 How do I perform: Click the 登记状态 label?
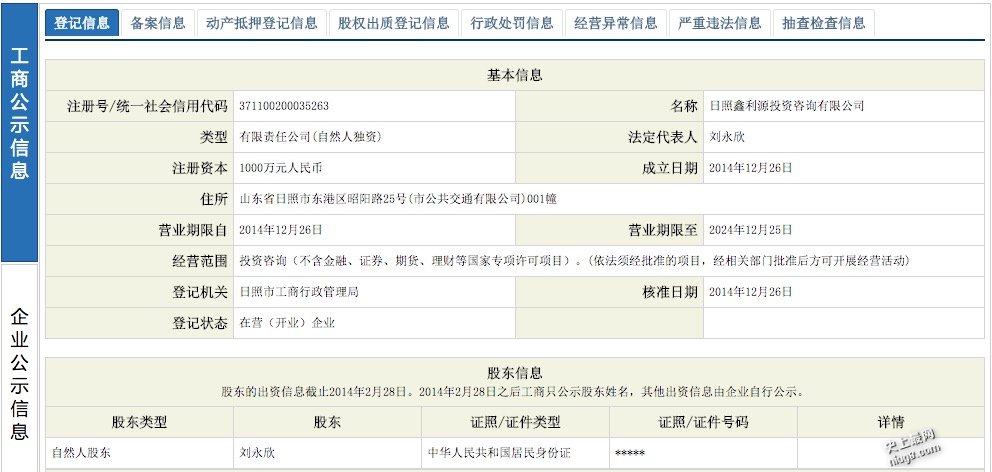pyautogui.click(x=199, y=323)
